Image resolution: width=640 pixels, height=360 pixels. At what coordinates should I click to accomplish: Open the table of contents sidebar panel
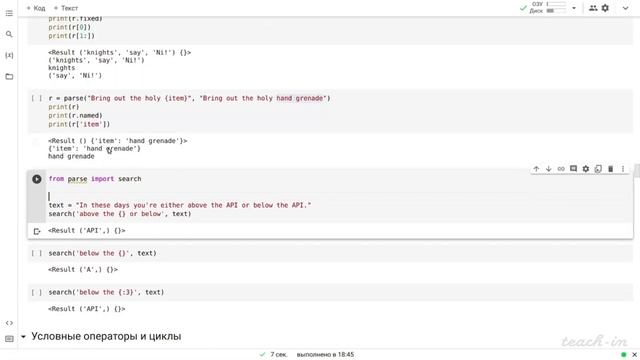pos(9,13)
